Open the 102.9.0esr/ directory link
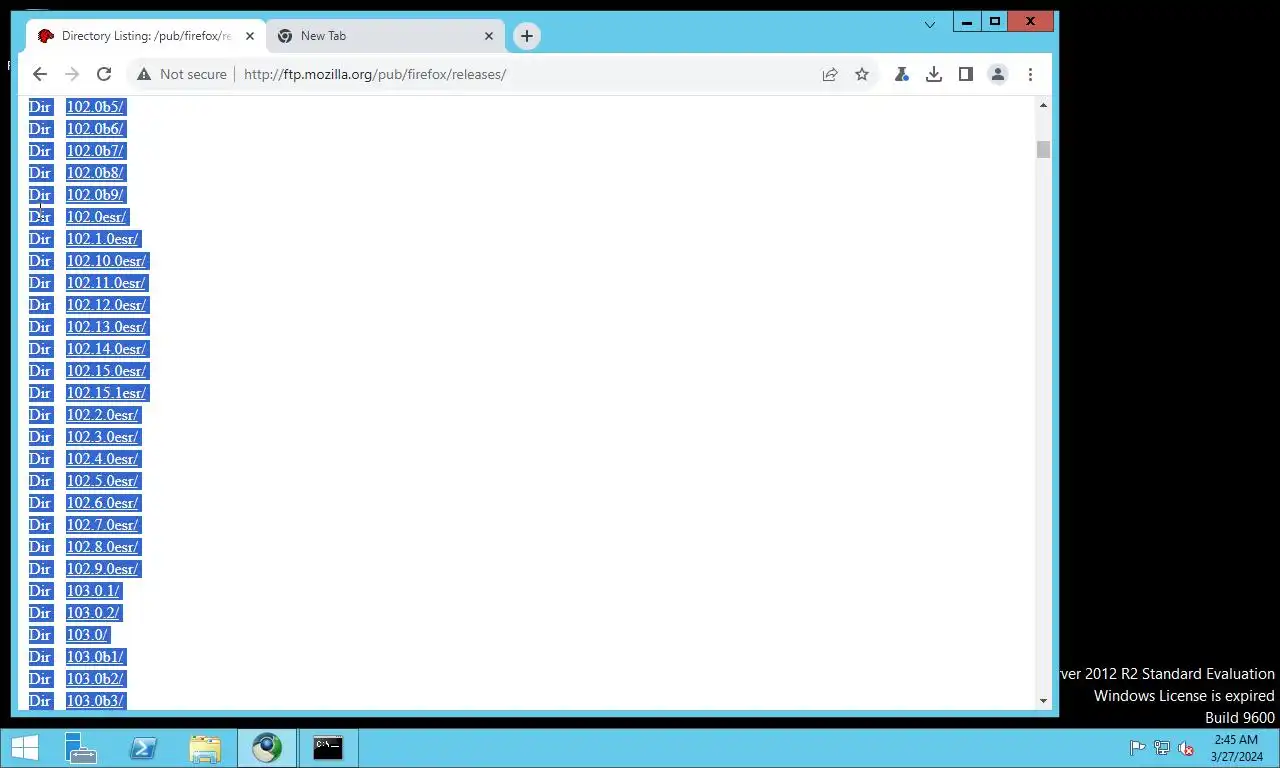 coord(103,569)
